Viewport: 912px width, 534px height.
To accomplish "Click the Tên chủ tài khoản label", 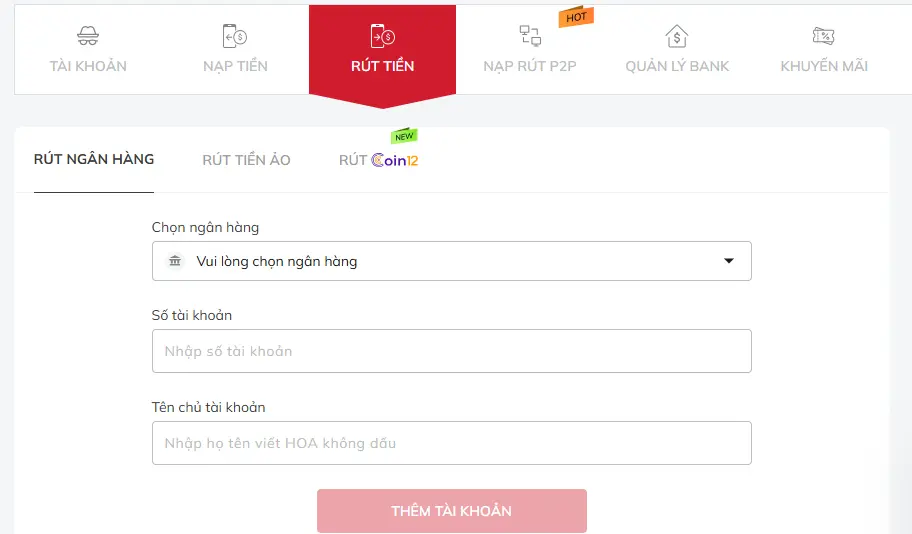I will click(x=208, y=407).
